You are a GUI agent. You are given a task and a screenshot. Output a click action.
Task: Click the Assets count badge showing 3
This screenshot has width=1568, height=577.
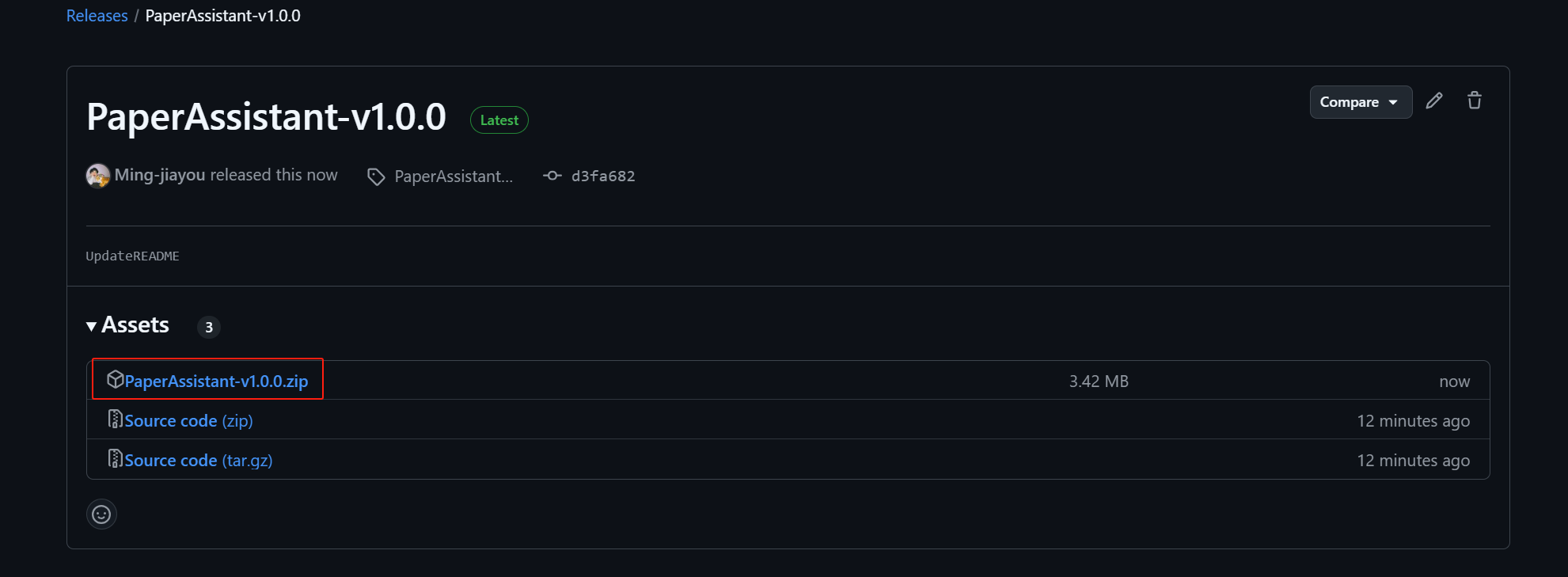(x=208, y=327)
